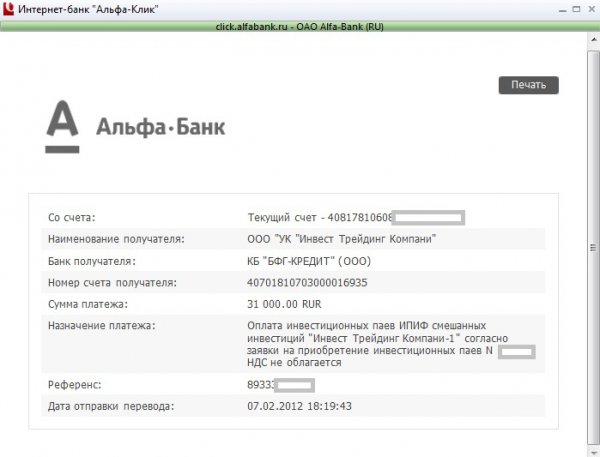600x457 pixels.
Task: Click the Alfa-Click app icon in title bar
Action: [x=8, y=9]
